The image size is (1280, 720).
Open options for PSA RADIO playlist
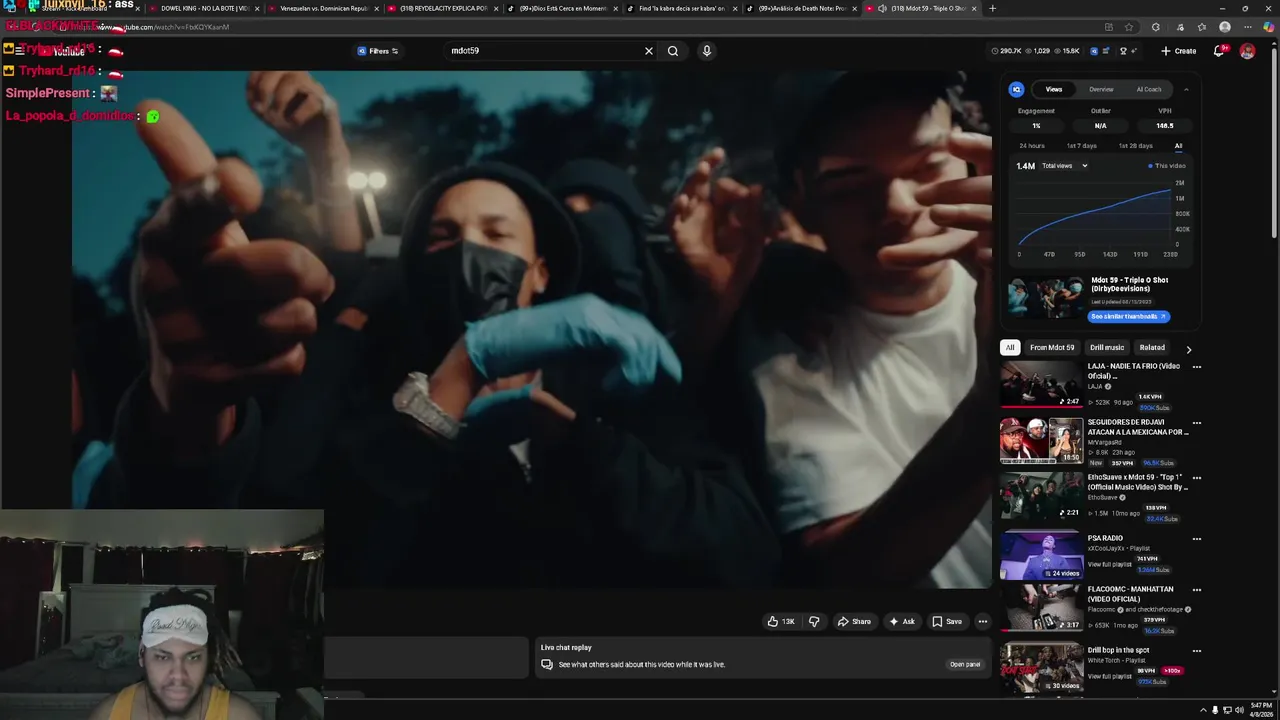[x=1196, y=539]
